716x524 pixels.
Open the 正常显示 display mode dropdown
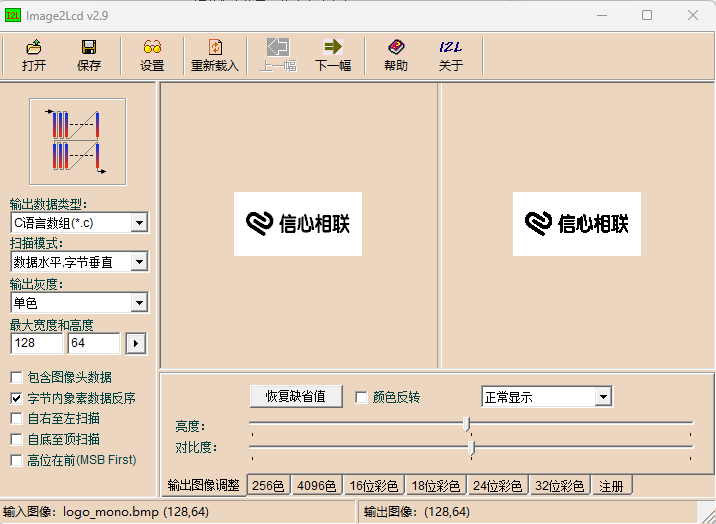603,397
